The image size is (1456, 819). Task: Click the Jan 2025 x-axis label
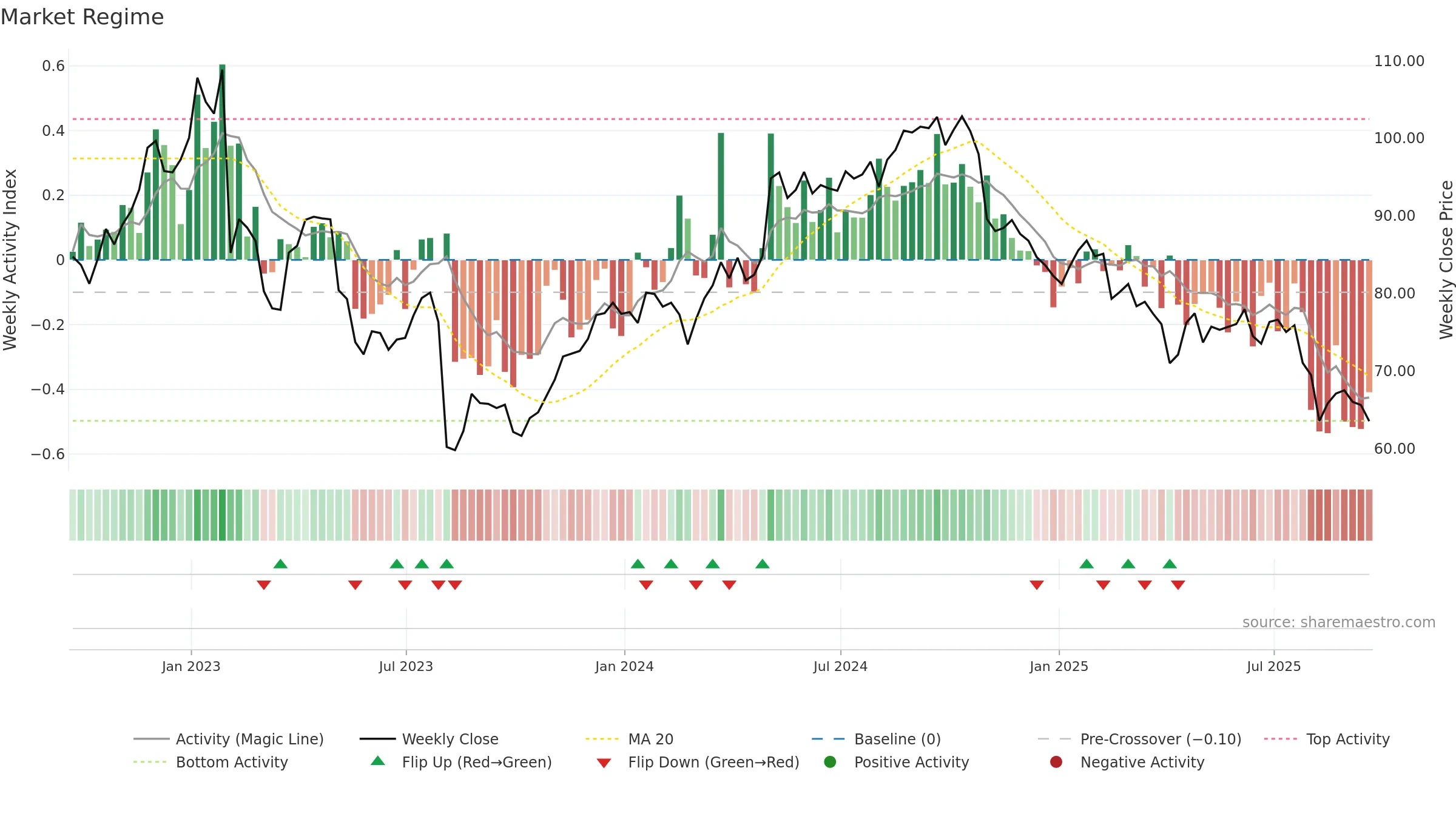pos(1059,666)
